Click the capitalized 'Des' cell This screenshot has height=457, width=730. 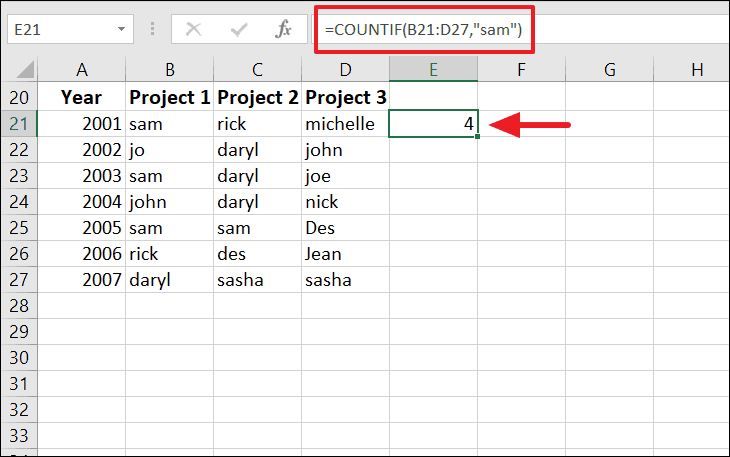point(345,228)
